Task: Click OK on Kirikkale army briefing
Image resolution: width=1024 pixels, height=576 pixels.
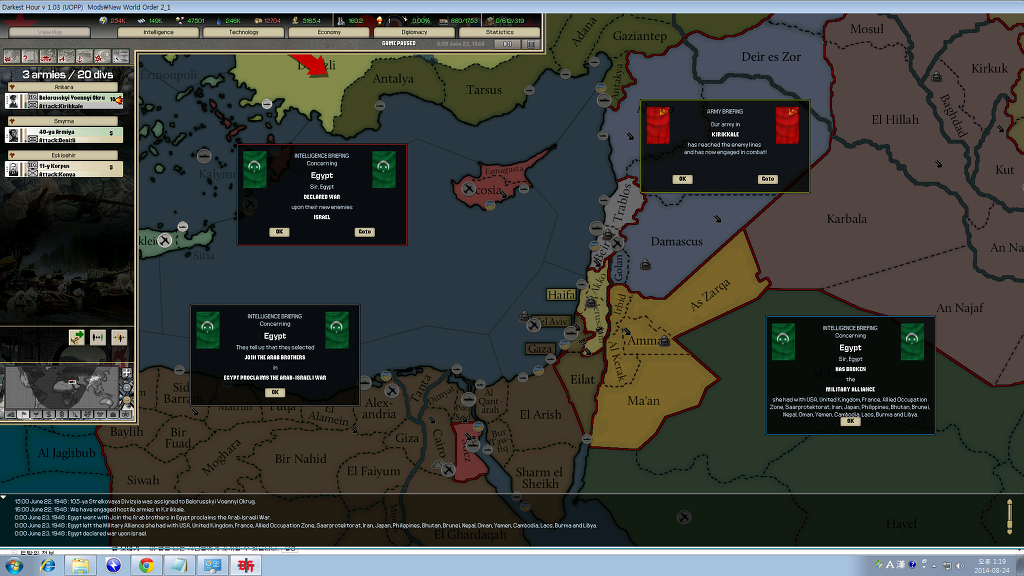Action: click(682, 179)
